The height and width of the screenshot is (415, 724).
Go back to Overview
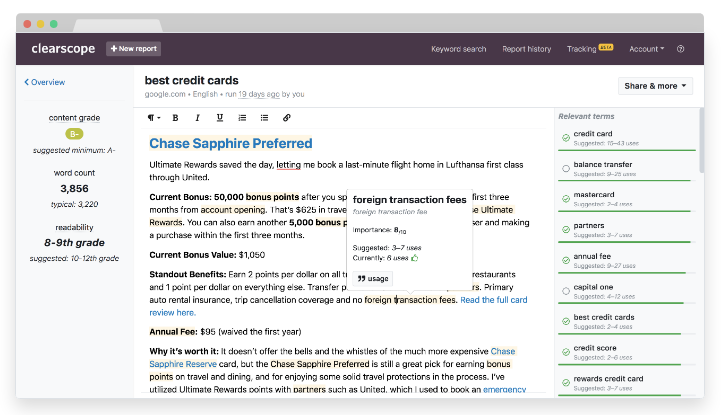tap(45, 82)
